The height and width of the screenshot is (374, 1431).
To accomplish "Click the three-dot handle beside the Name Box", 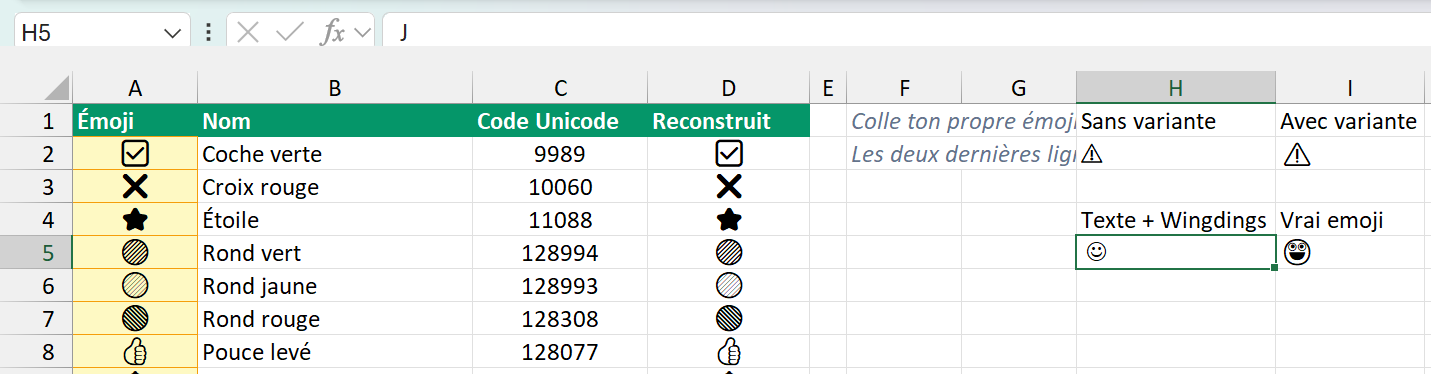I will coord(208,33).
